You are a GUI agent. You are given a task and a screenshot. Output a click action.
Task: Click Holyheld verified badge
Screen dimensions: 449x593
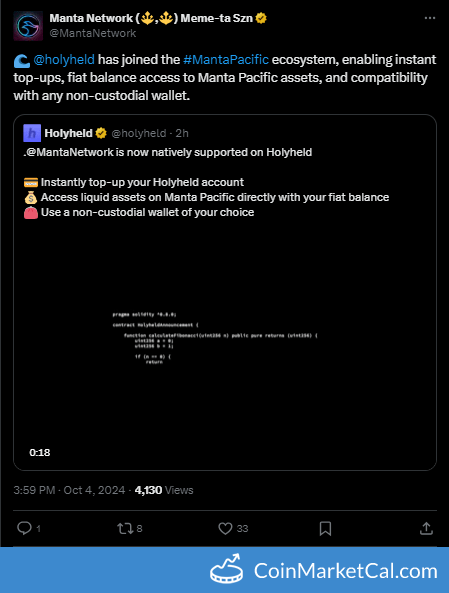pyautogui.click(x=101, y=133)
